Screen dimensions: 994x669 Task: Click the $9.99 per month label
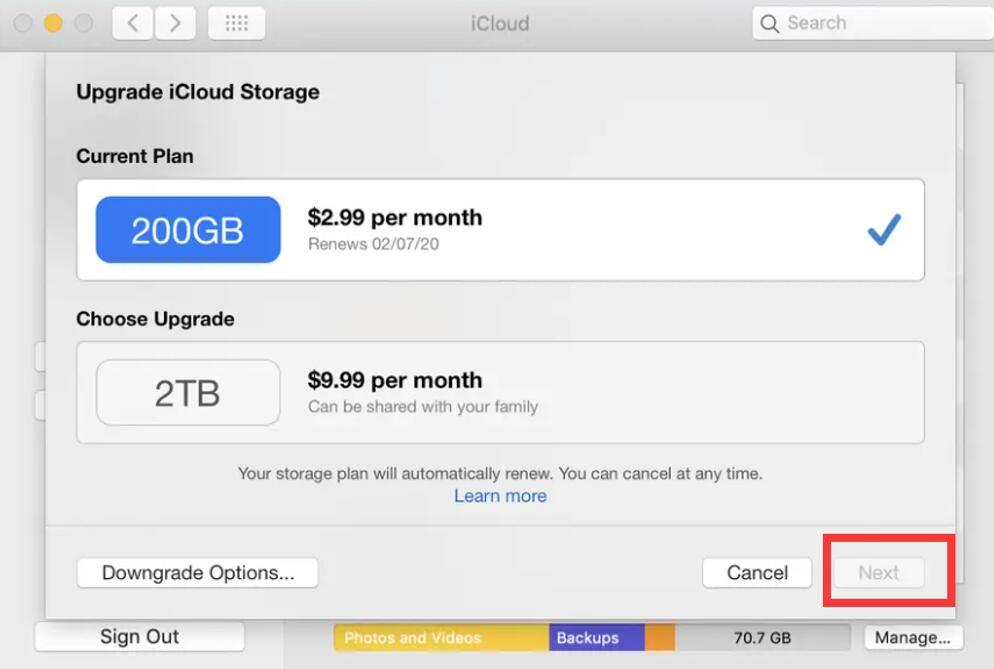[395, 380]
